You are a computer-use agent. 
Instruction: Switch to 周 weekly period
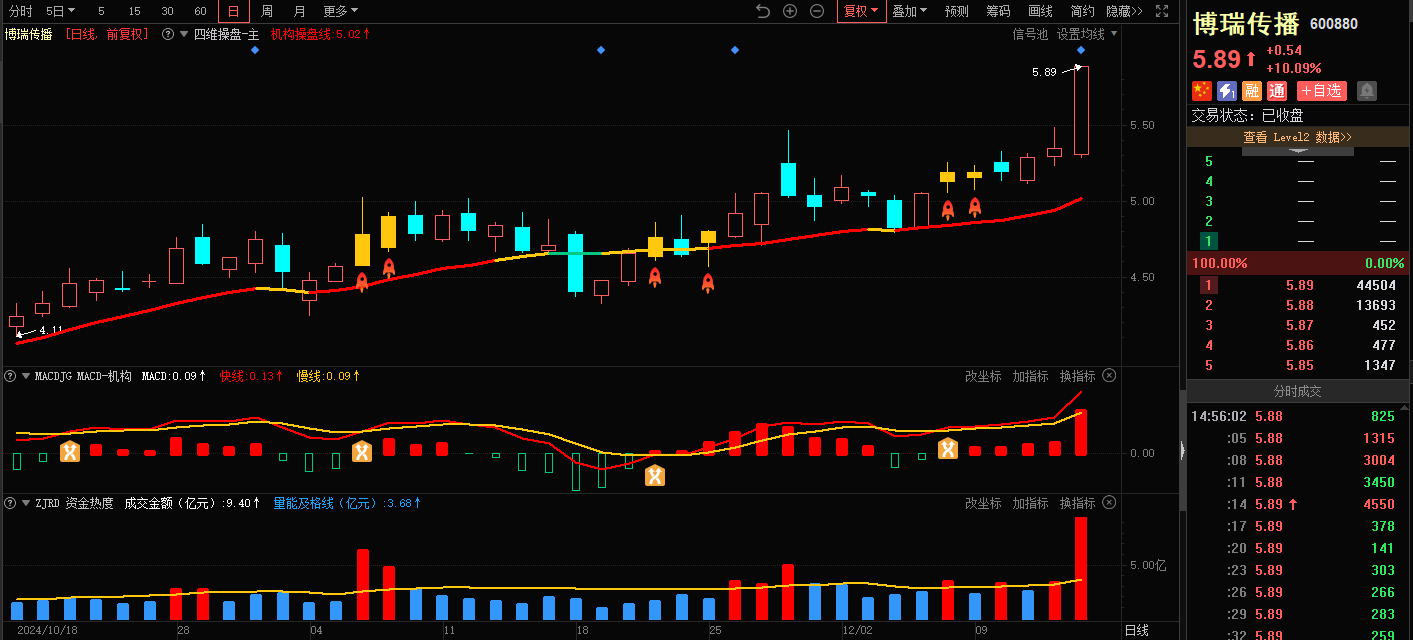266,11
